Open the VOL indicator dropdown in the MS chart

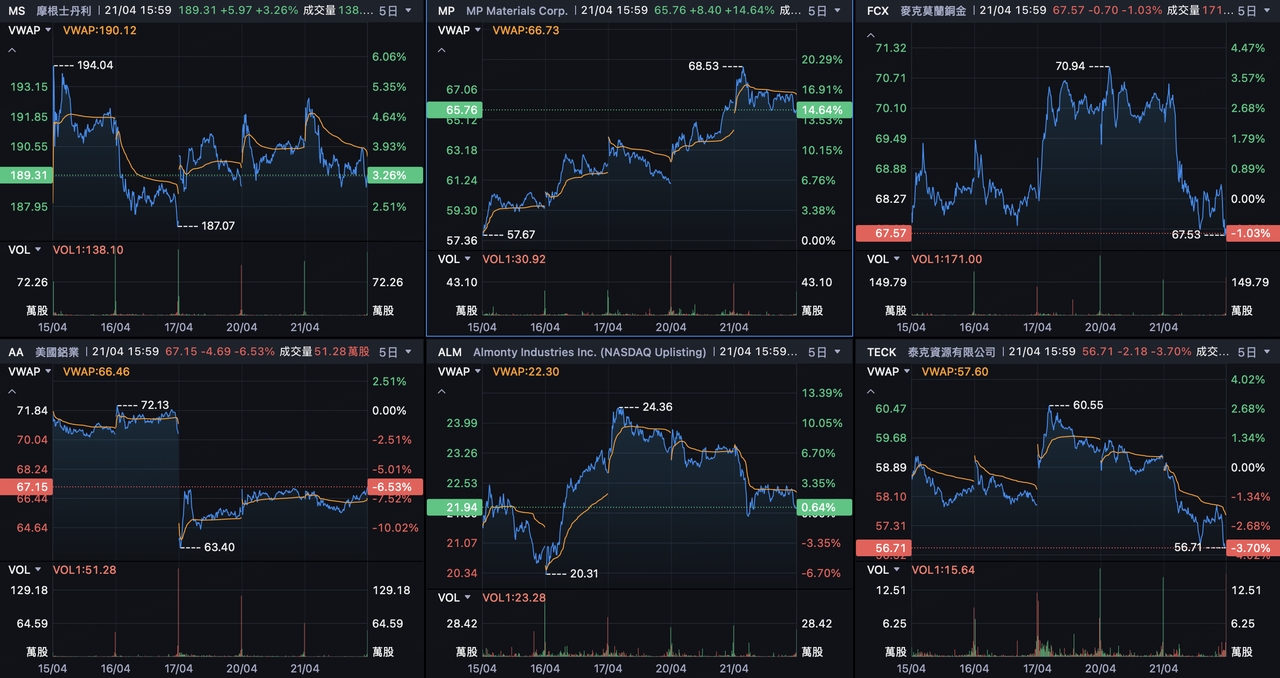tap(25, 250)
